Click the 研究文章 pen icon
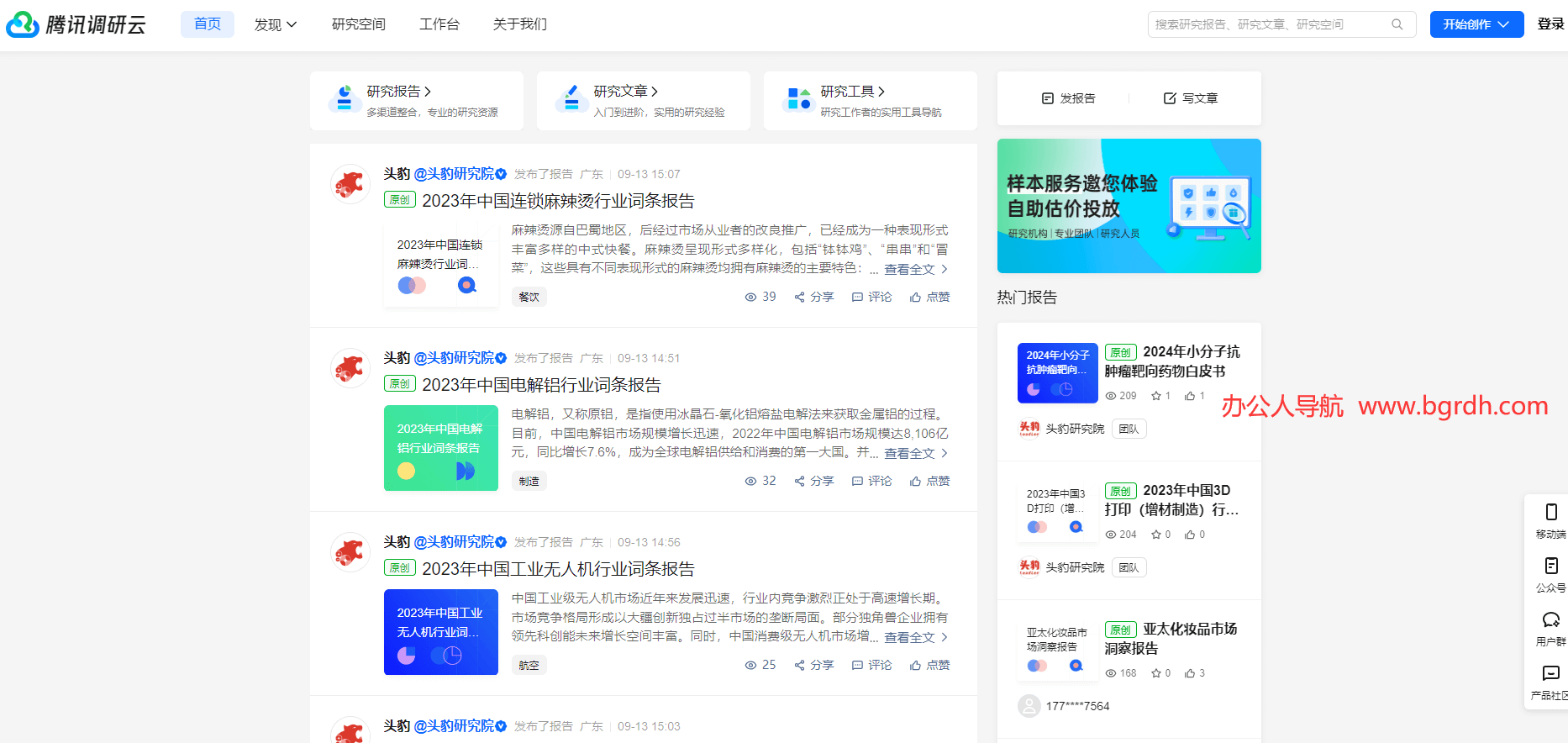 click(571, 97)
